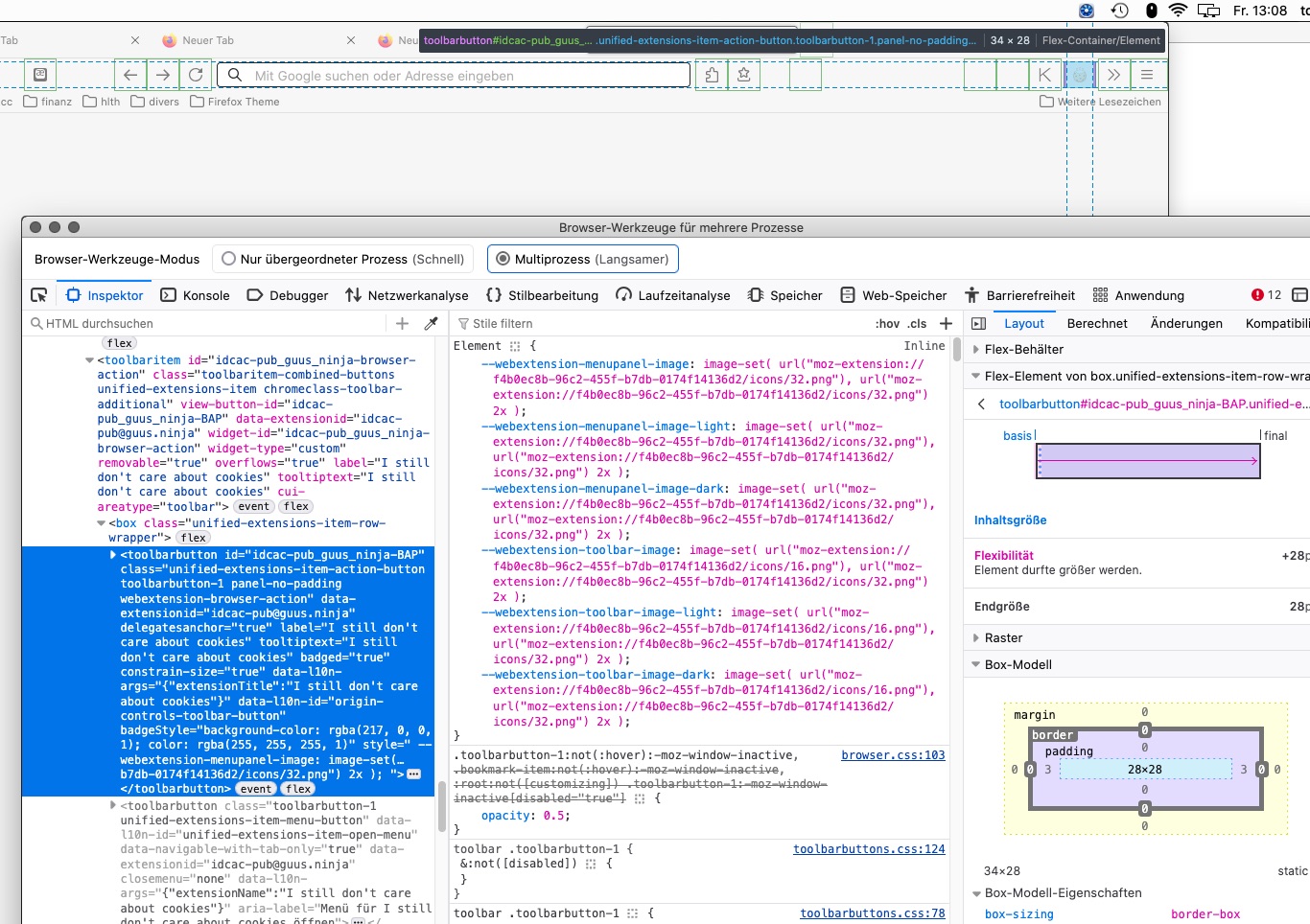Viewport: 1310px width, 924px height.
Task: Open the browser.css:103 source link
Action: point(893,755)
